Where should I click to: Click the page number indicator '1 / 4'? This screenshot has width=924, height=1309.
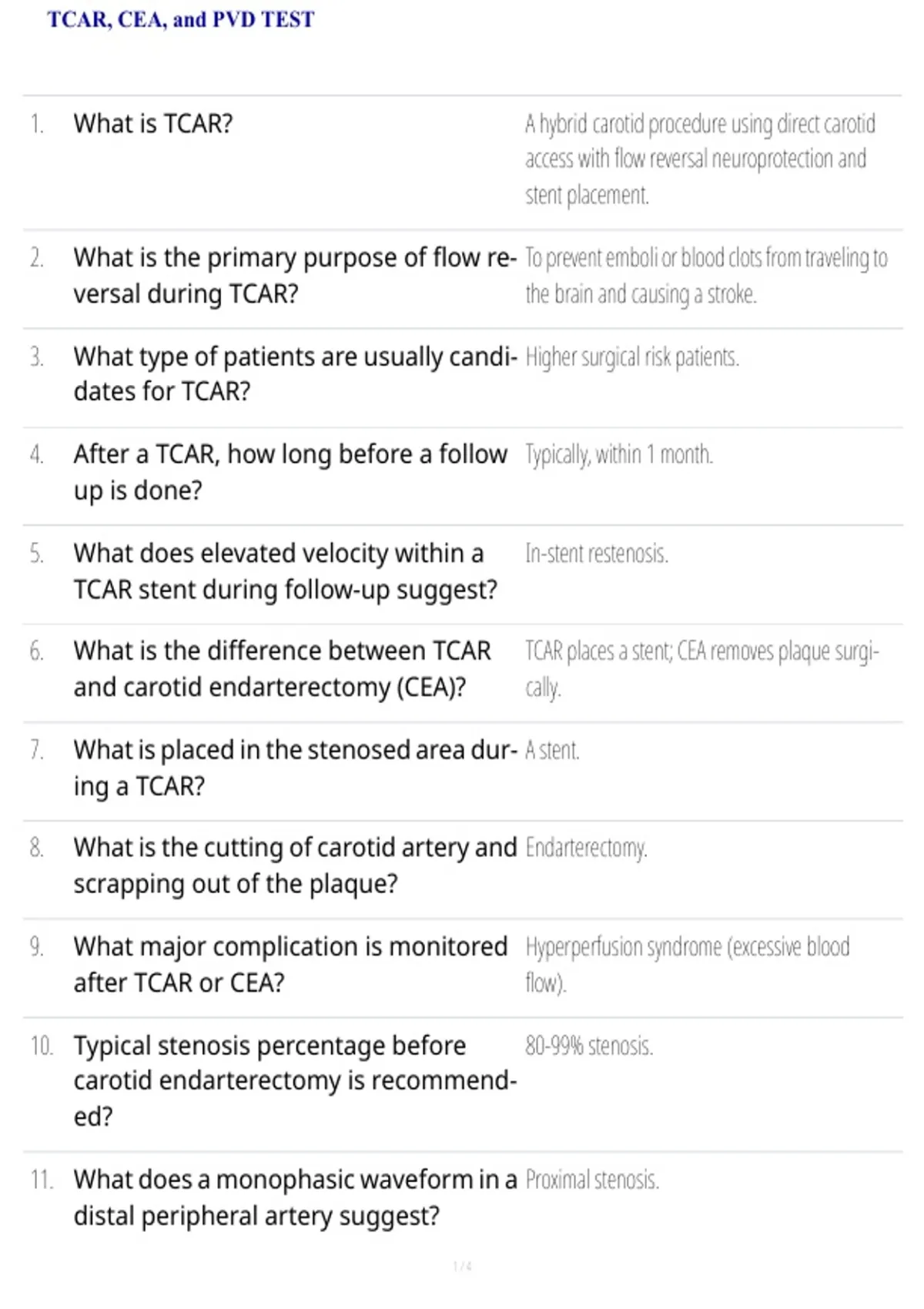[x=462, y=1266]
